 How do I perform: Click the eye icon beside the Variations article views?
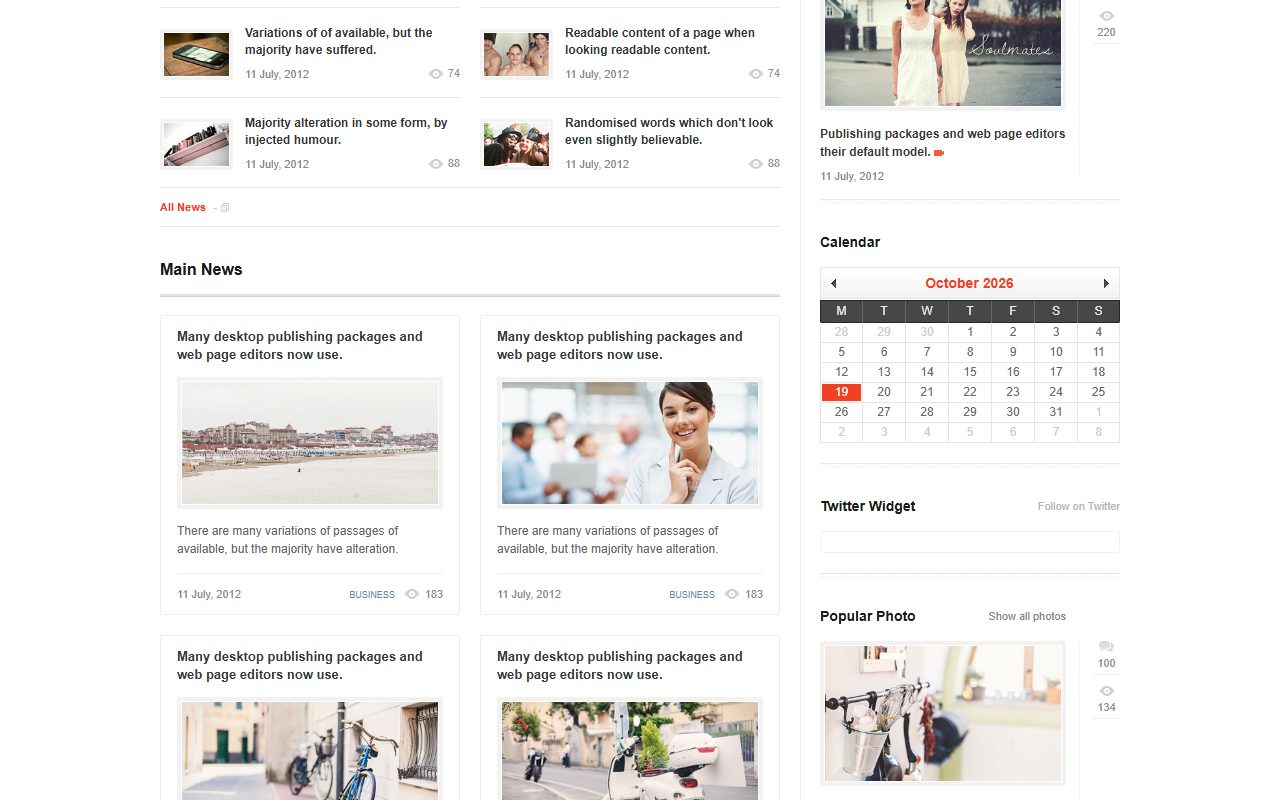coord(435,74)
